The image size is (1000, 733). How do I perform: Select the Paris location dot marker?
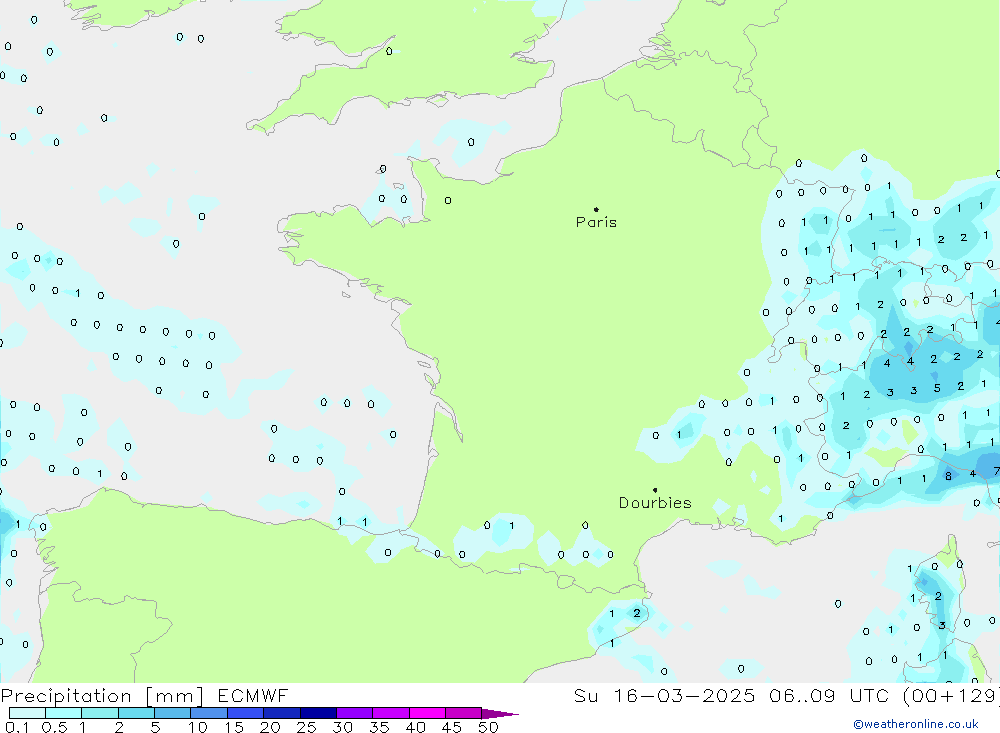(596, 209)
